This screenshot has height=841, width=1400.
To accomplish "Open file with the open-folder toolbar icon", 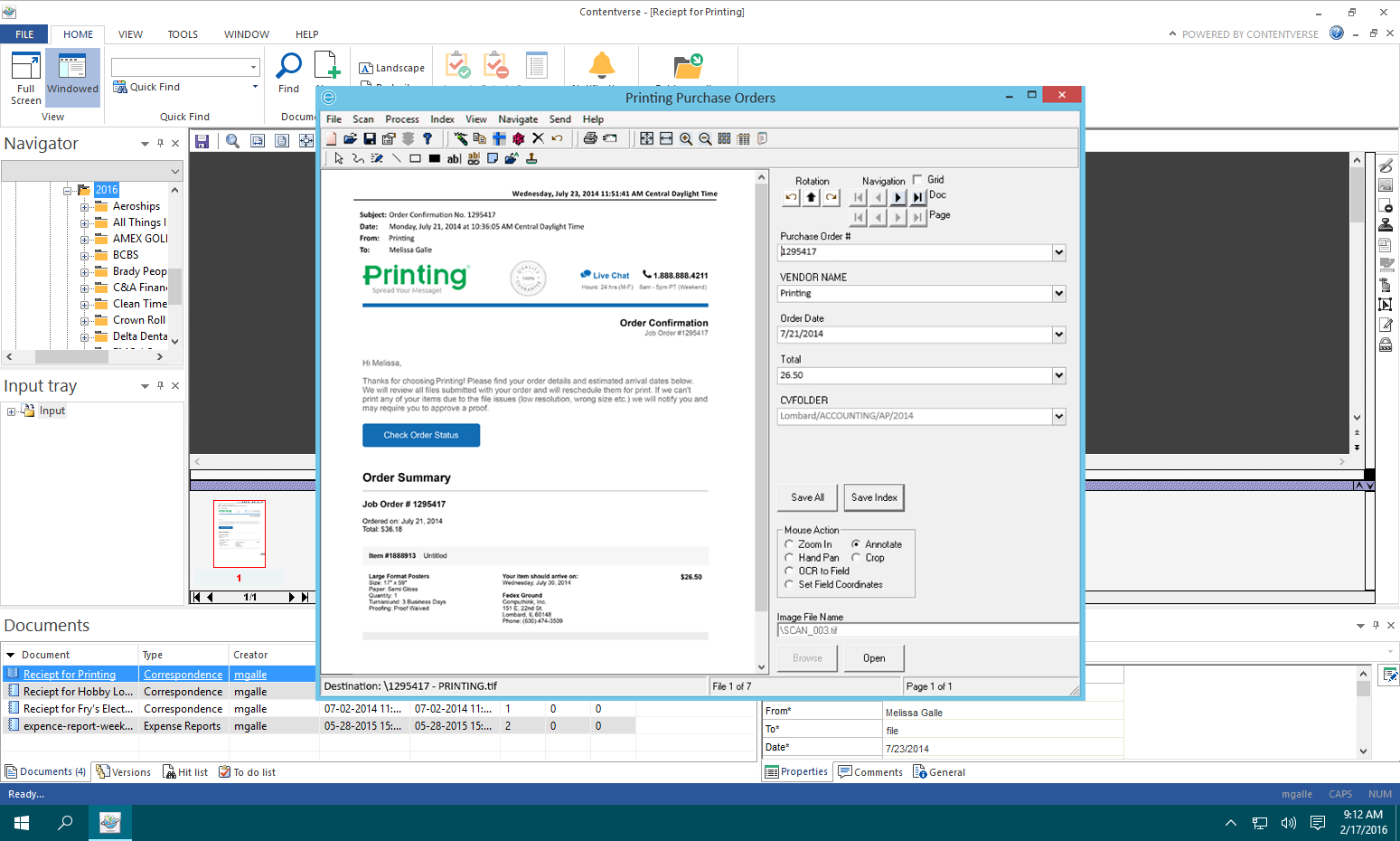I will [x=350, y=138].
